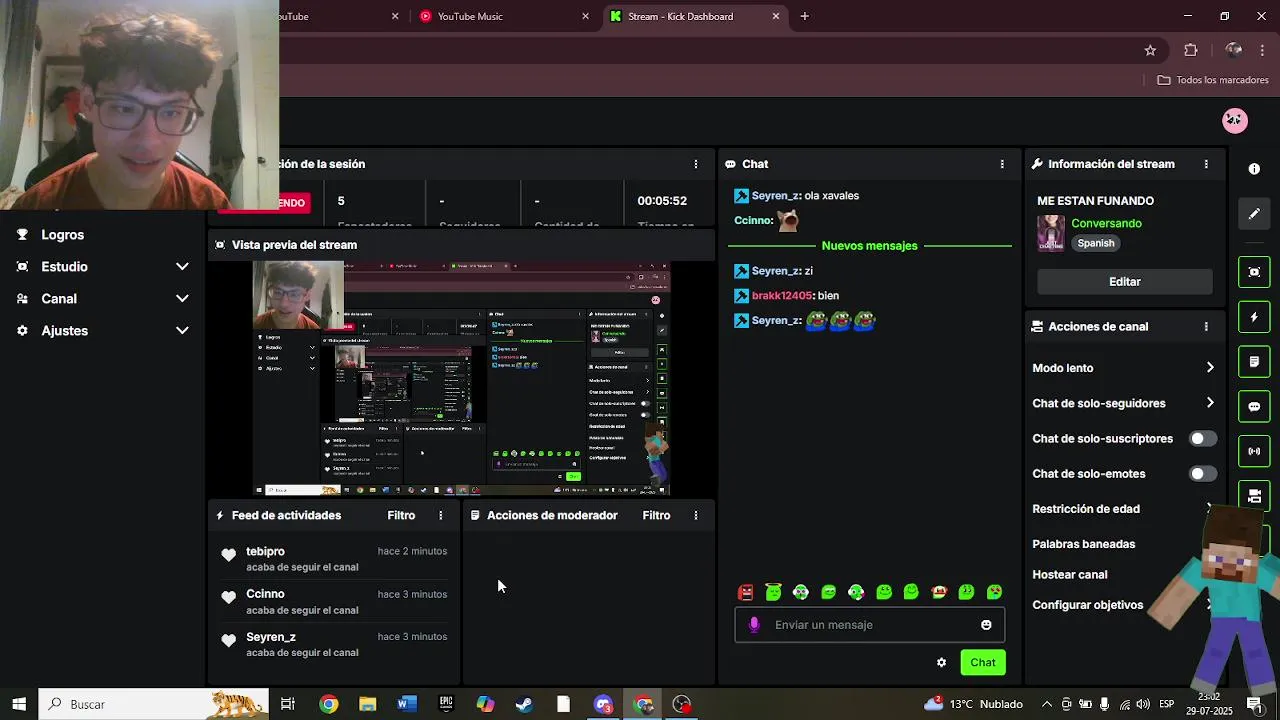Toggle the stream preview panel icon
Screen dimensions: 1280x720
(1254, 272)
